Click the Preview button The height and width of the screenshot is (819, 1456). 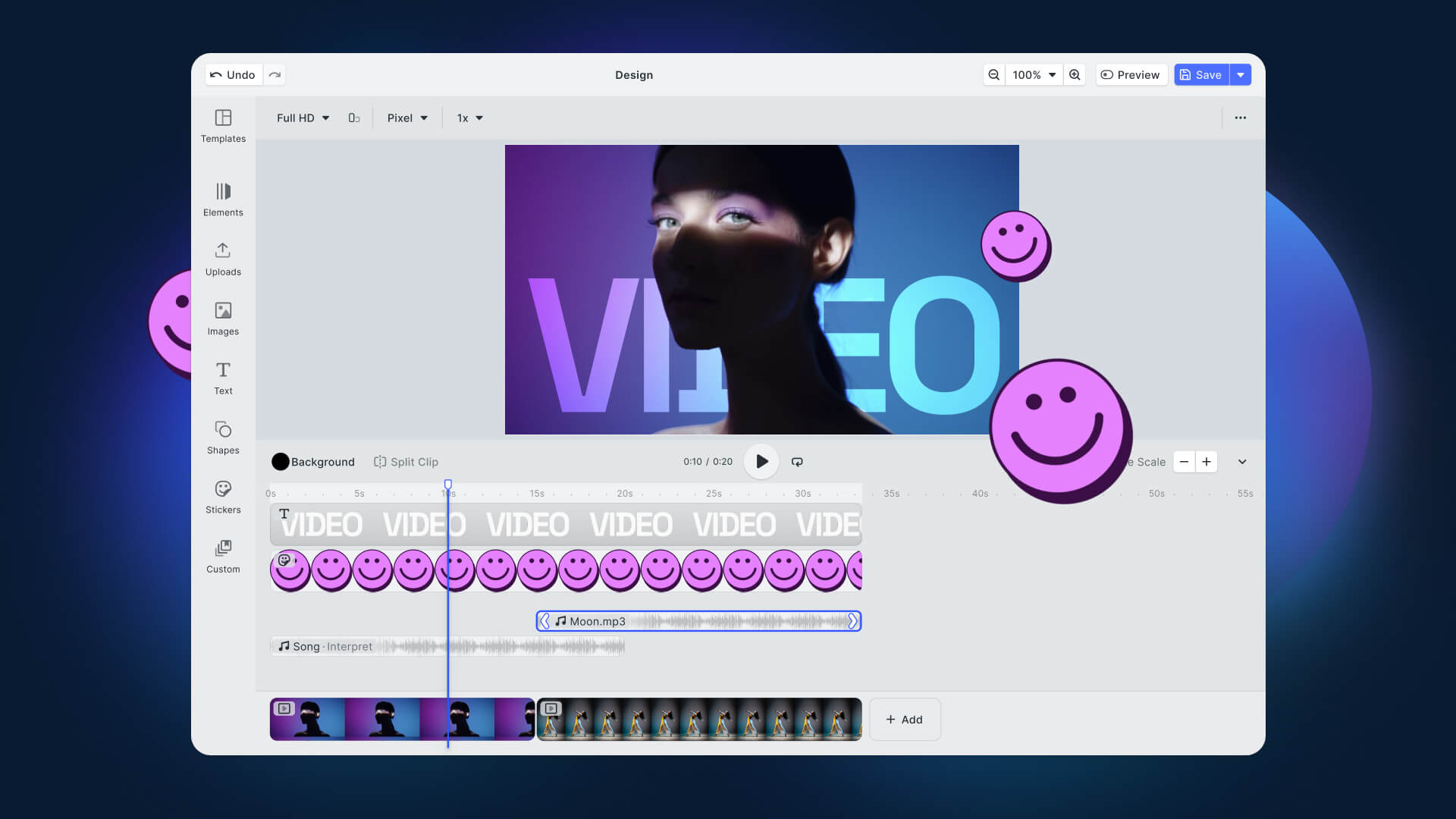(1131, 74)
